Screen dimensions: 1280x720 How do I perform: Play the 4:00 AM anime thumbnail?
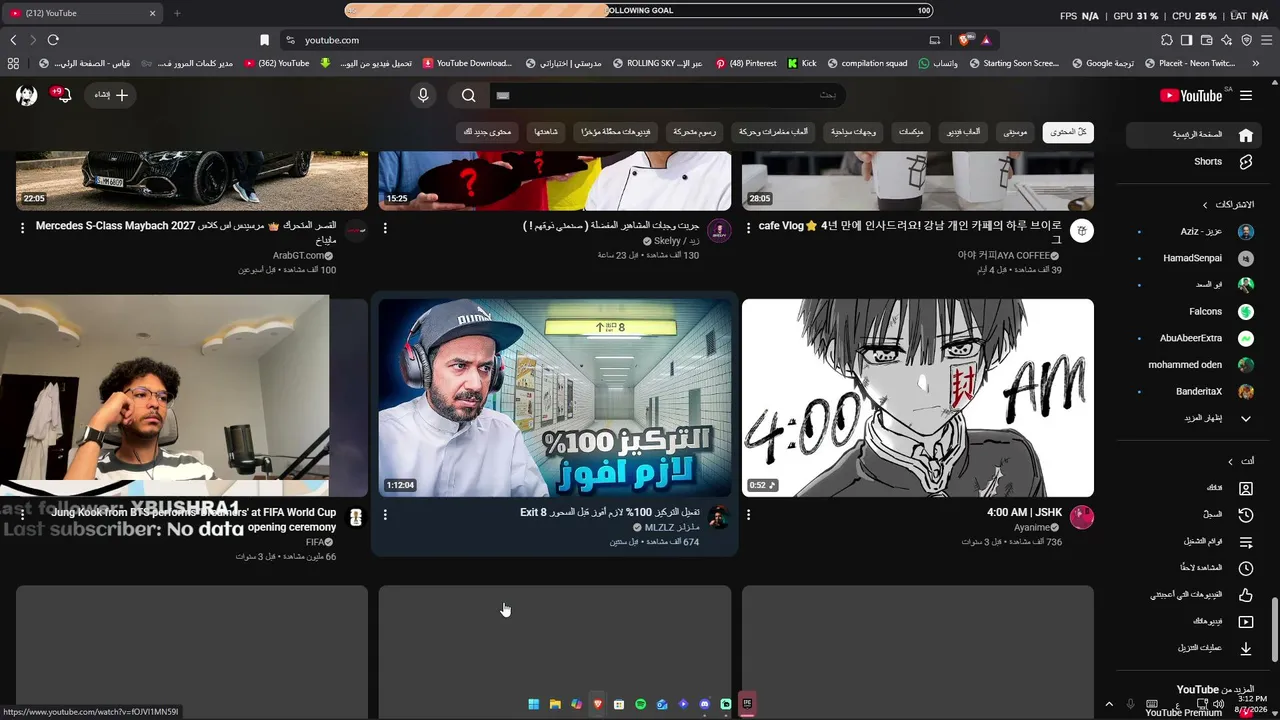[918, 398]
